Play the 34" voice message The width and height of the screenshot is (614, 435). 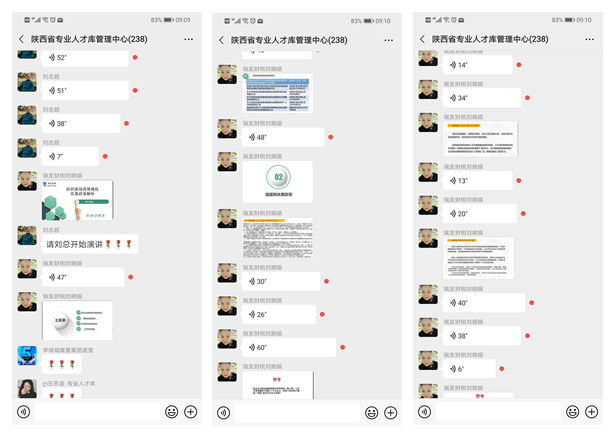(x=482, y=98)
